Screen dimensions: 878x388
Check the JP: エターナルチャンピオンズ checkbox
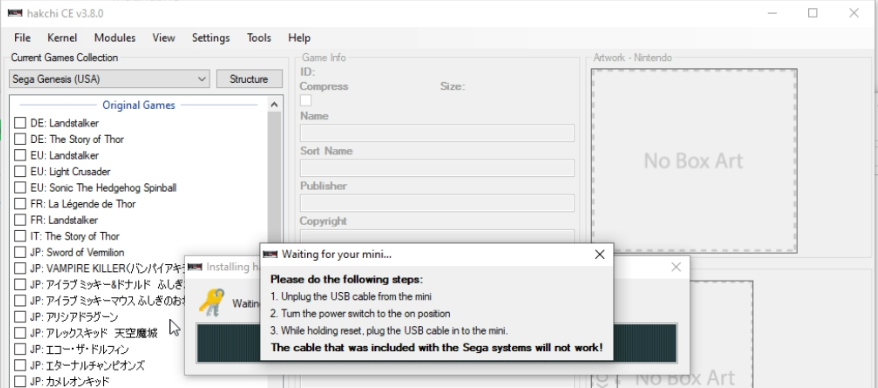click(20, 366)
